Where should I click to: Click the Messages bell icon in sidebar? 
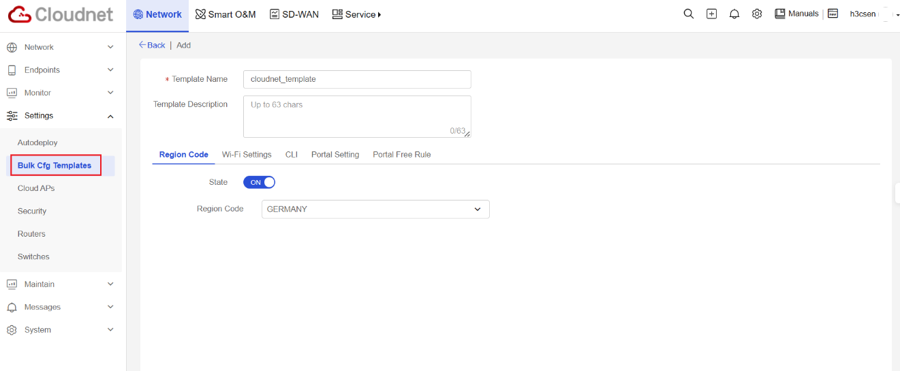tap(11, 307)
